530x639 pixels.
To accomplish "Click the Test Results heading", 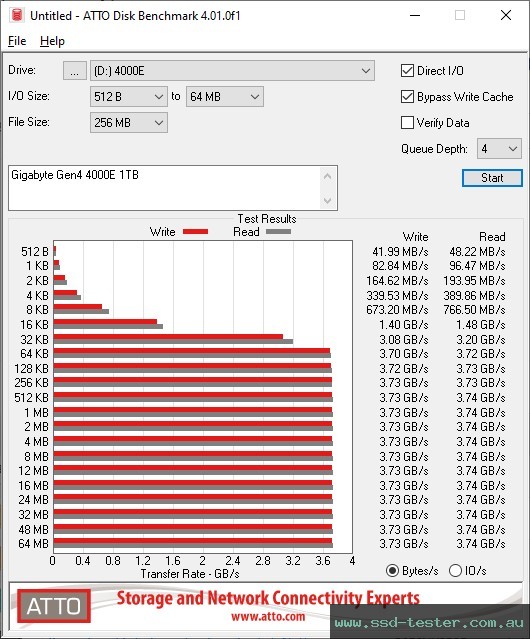I will point(267,219).
